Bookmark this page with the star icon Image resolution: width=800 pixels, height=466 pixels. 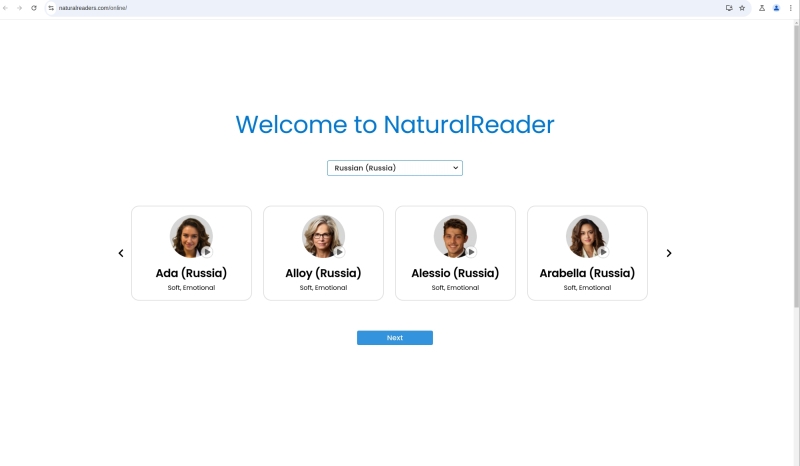click(742, 7)
